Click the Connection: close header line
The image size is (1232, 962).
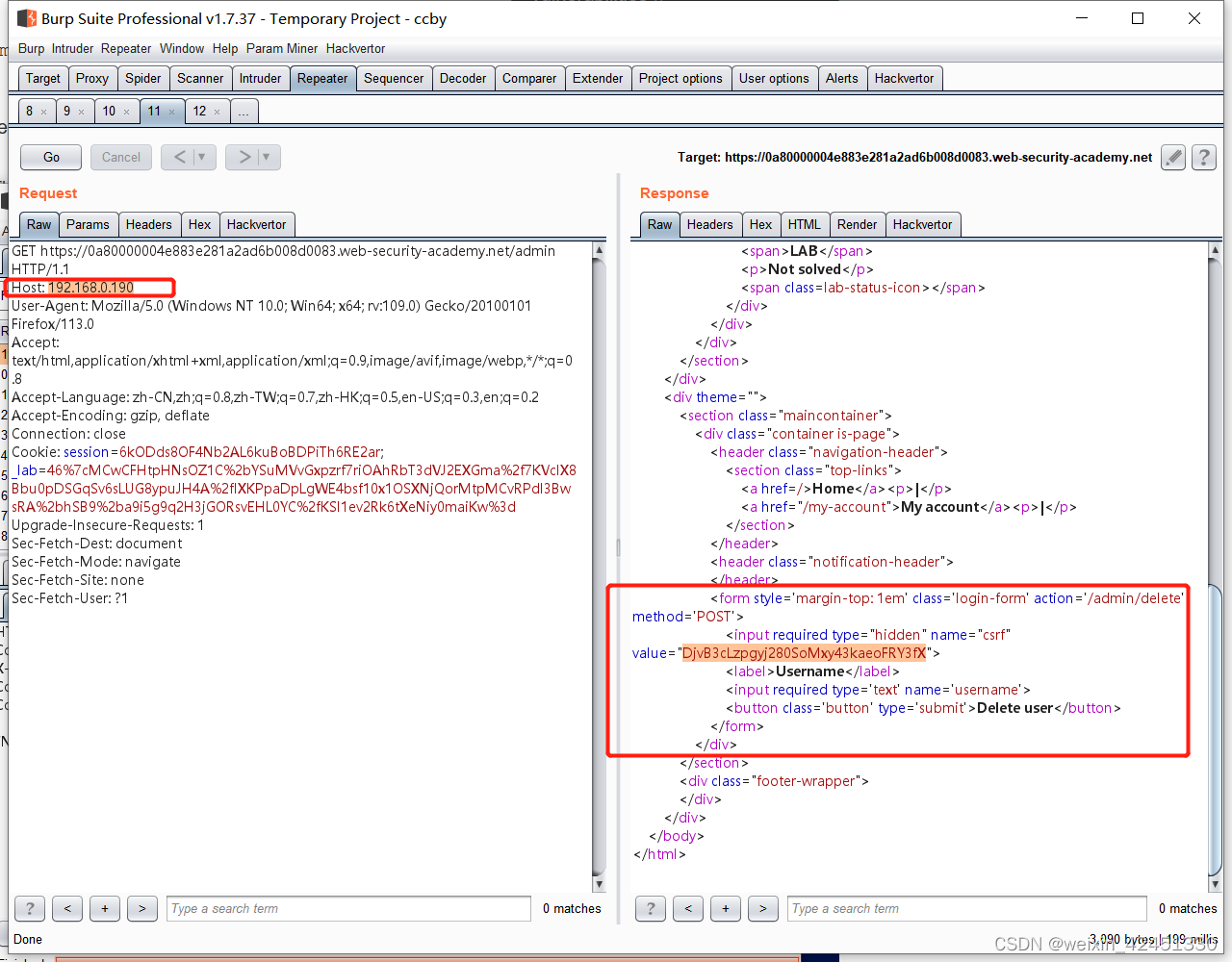click(x=68, y=434)
